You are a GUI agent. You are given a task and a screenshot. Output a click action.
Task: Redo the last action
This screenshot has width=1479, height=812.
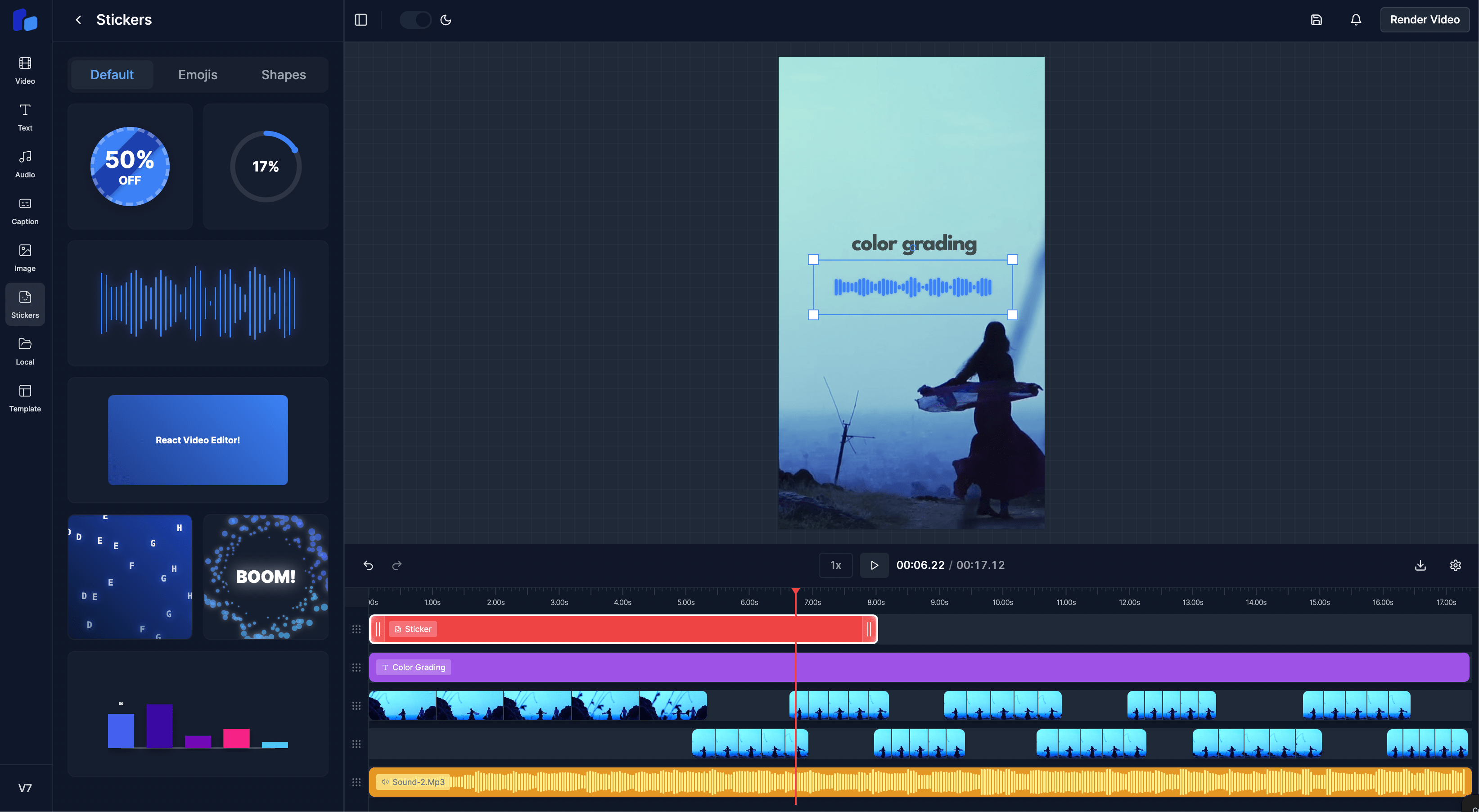click(396, 565)
